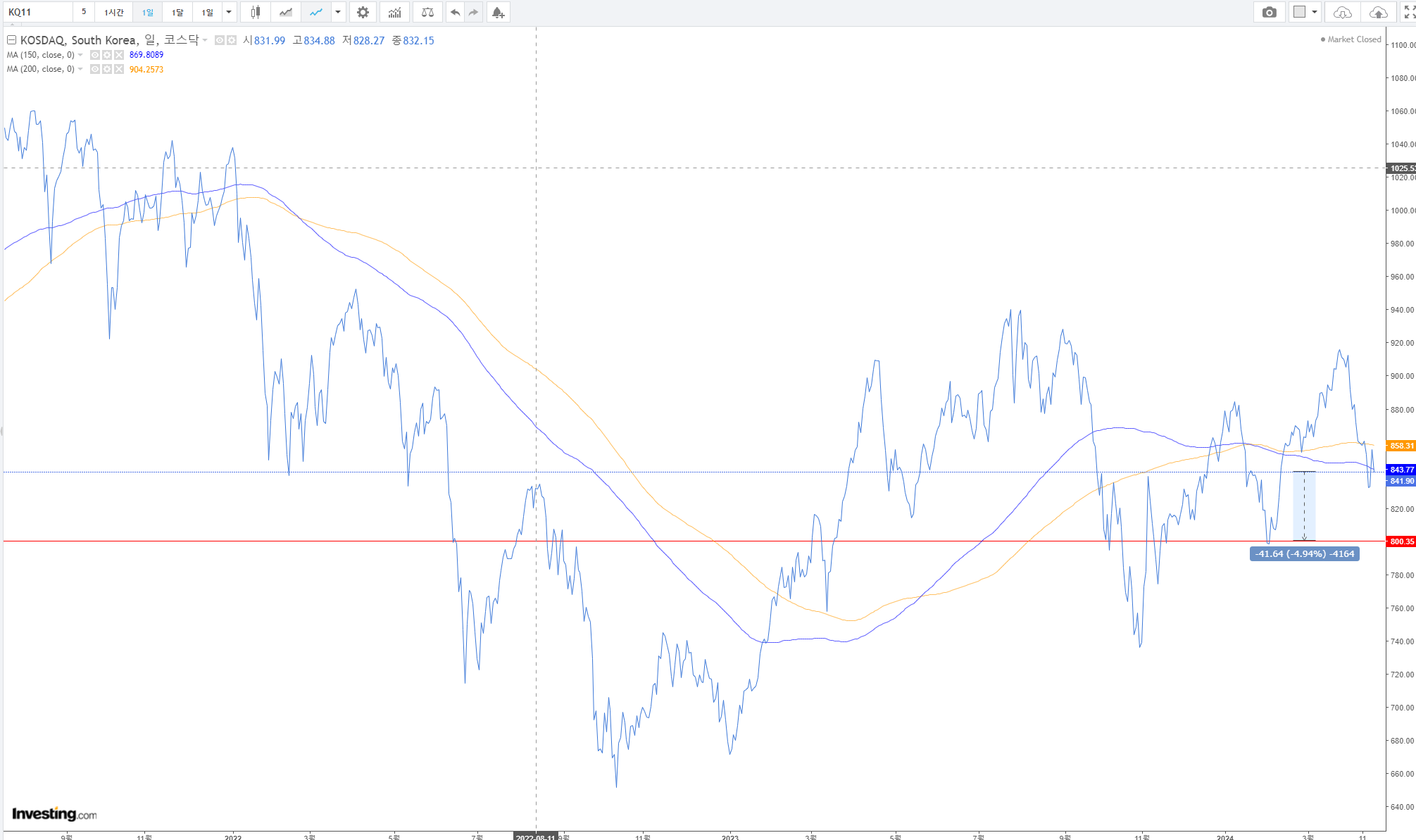Collapse the KOSDAQ legend minus box
The height and width of the screenshot is (840, 1416).
click(x=11, y=40)
